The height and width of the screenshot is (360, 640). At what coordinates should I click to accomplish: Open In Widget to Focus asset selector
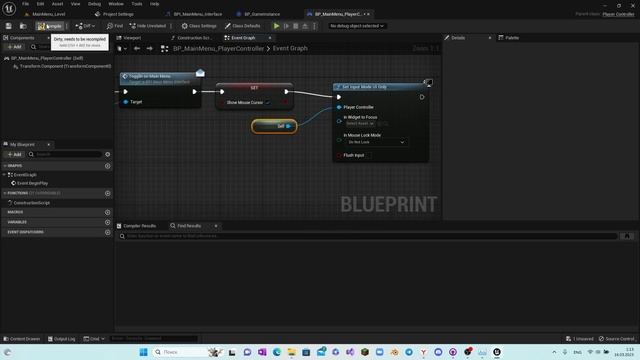(360, 123)
